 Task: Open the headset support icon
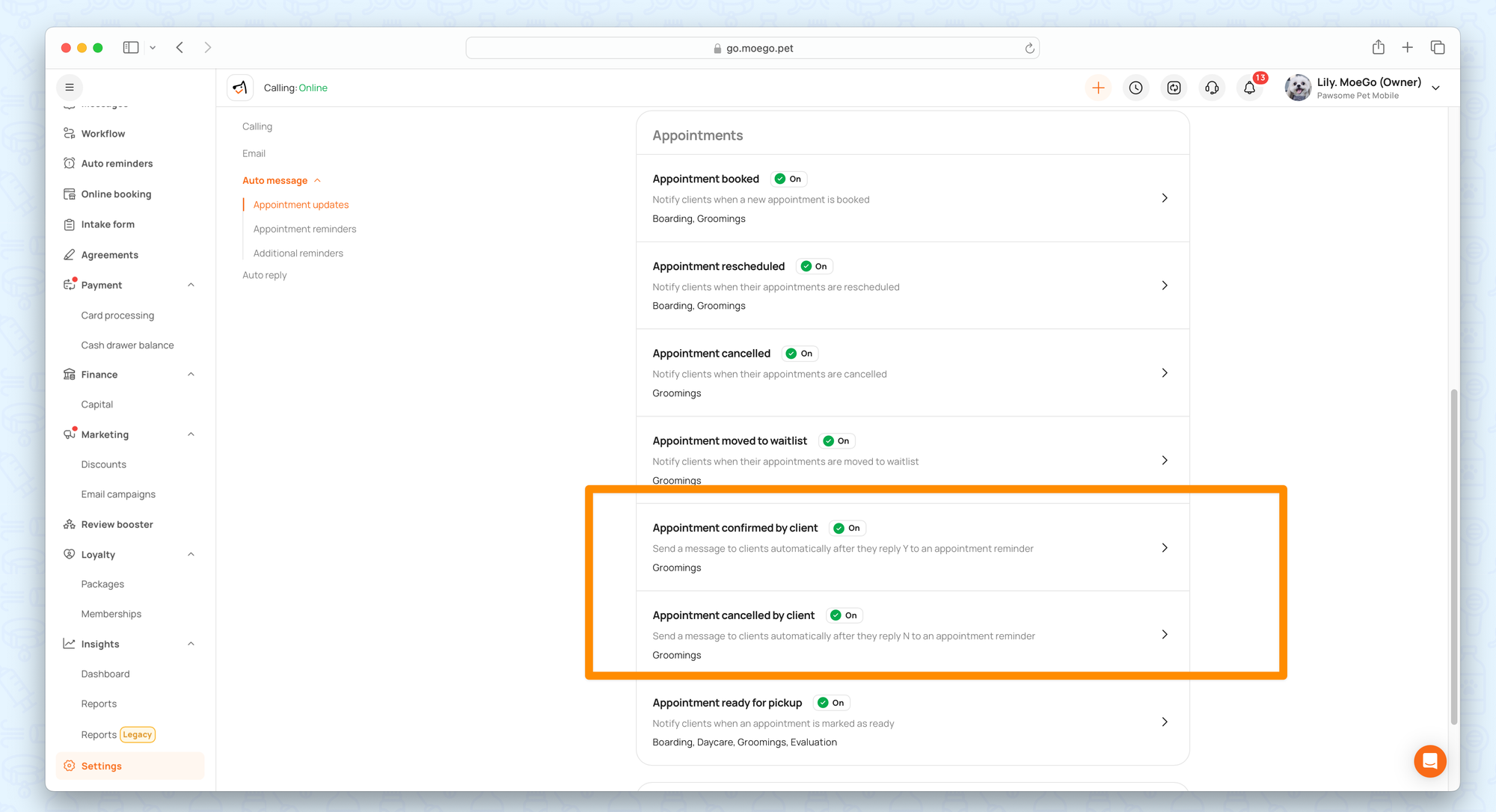point(1212,88)
